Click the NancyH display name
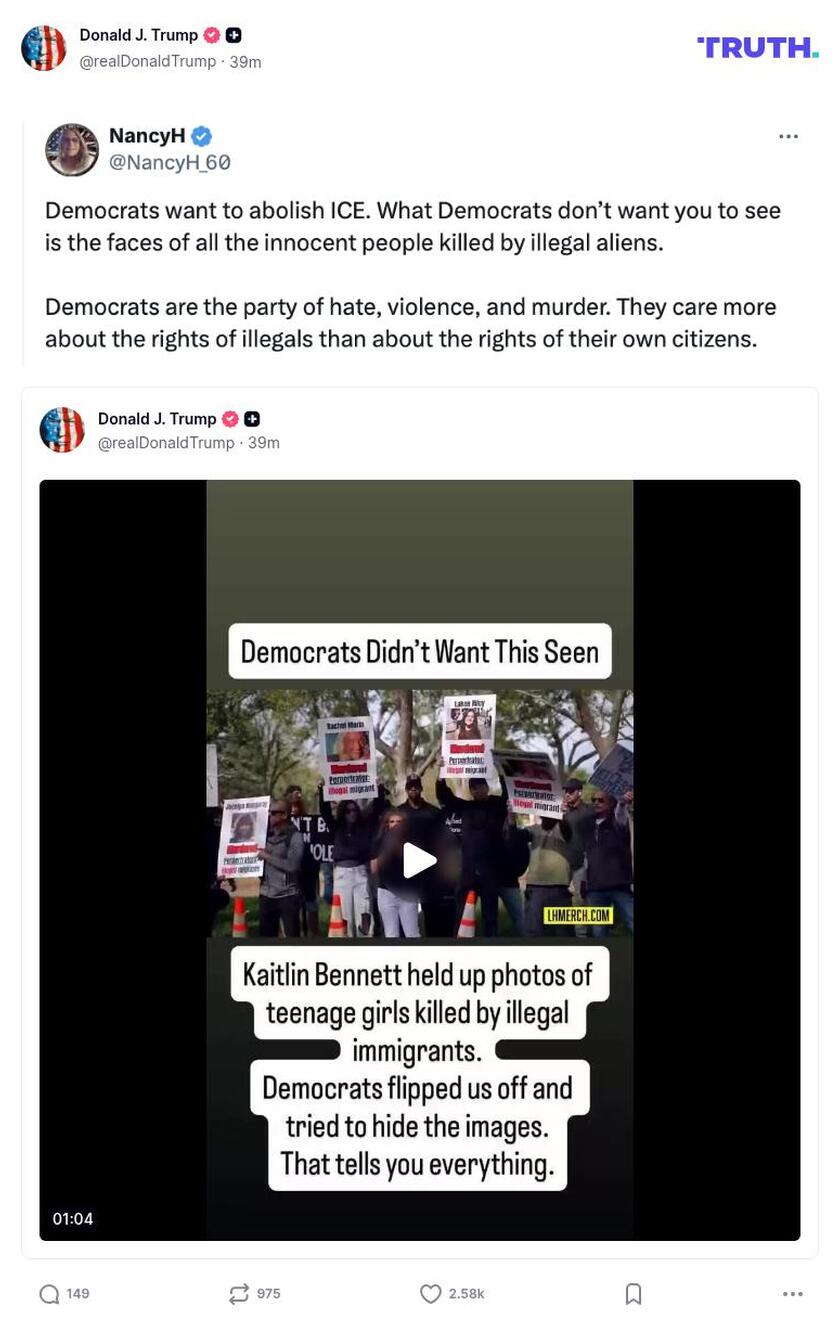The width and height of the screenshot is (840, 1326). (147, 136)
